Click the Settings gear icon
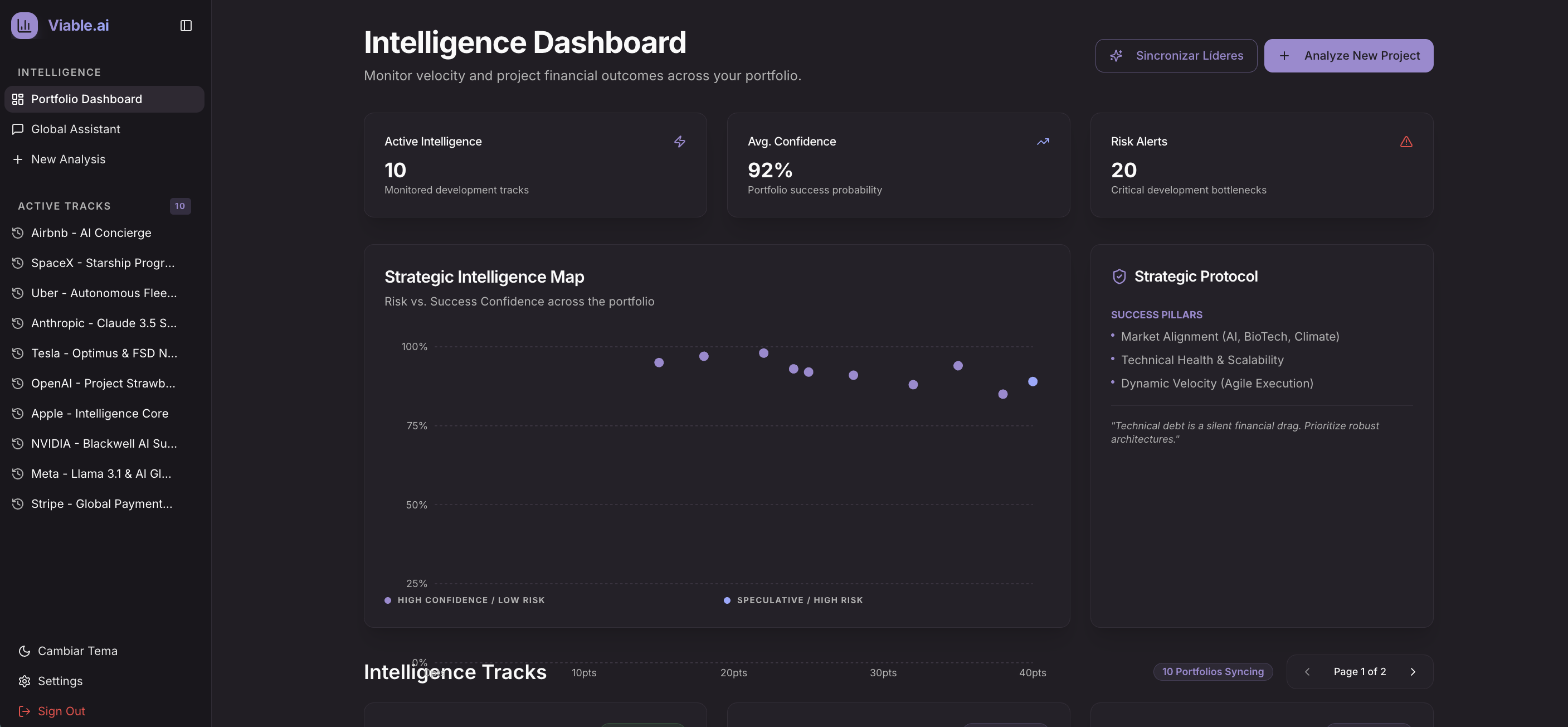1568x727 pixels. (25, 681)
